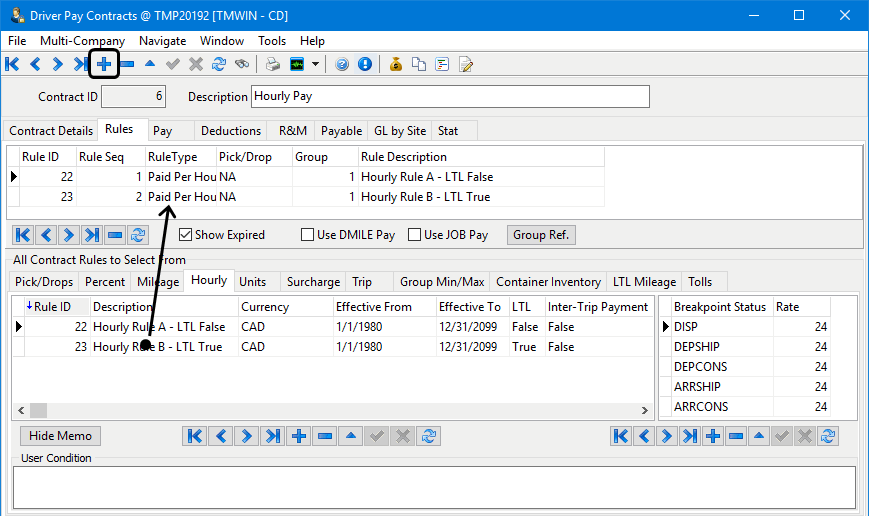The image size is (869, 516).
Task: Enable the Use DMILE Pay checkbox
Action: (308, 235)
